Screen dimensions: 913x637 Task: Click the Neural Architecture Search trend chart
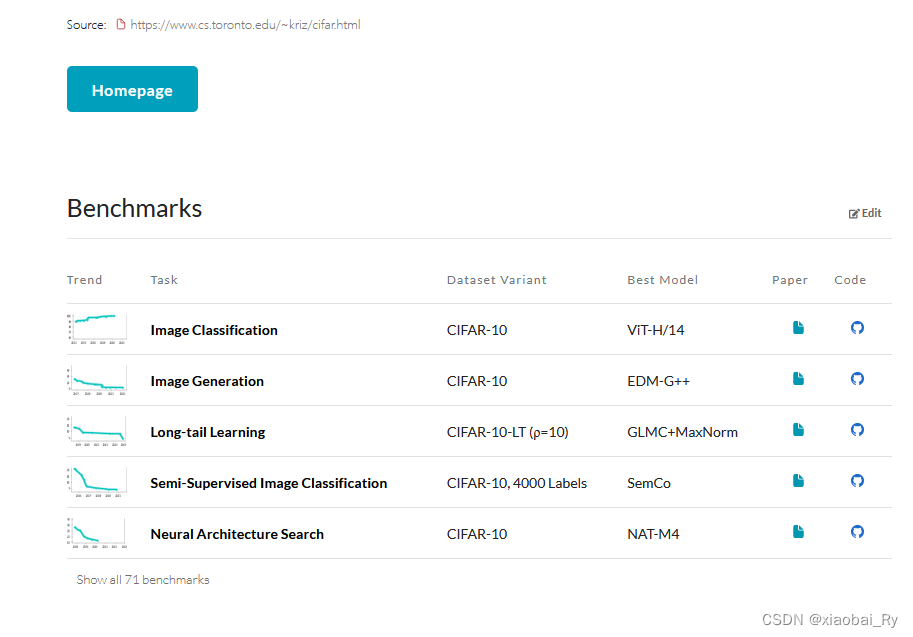97,533
